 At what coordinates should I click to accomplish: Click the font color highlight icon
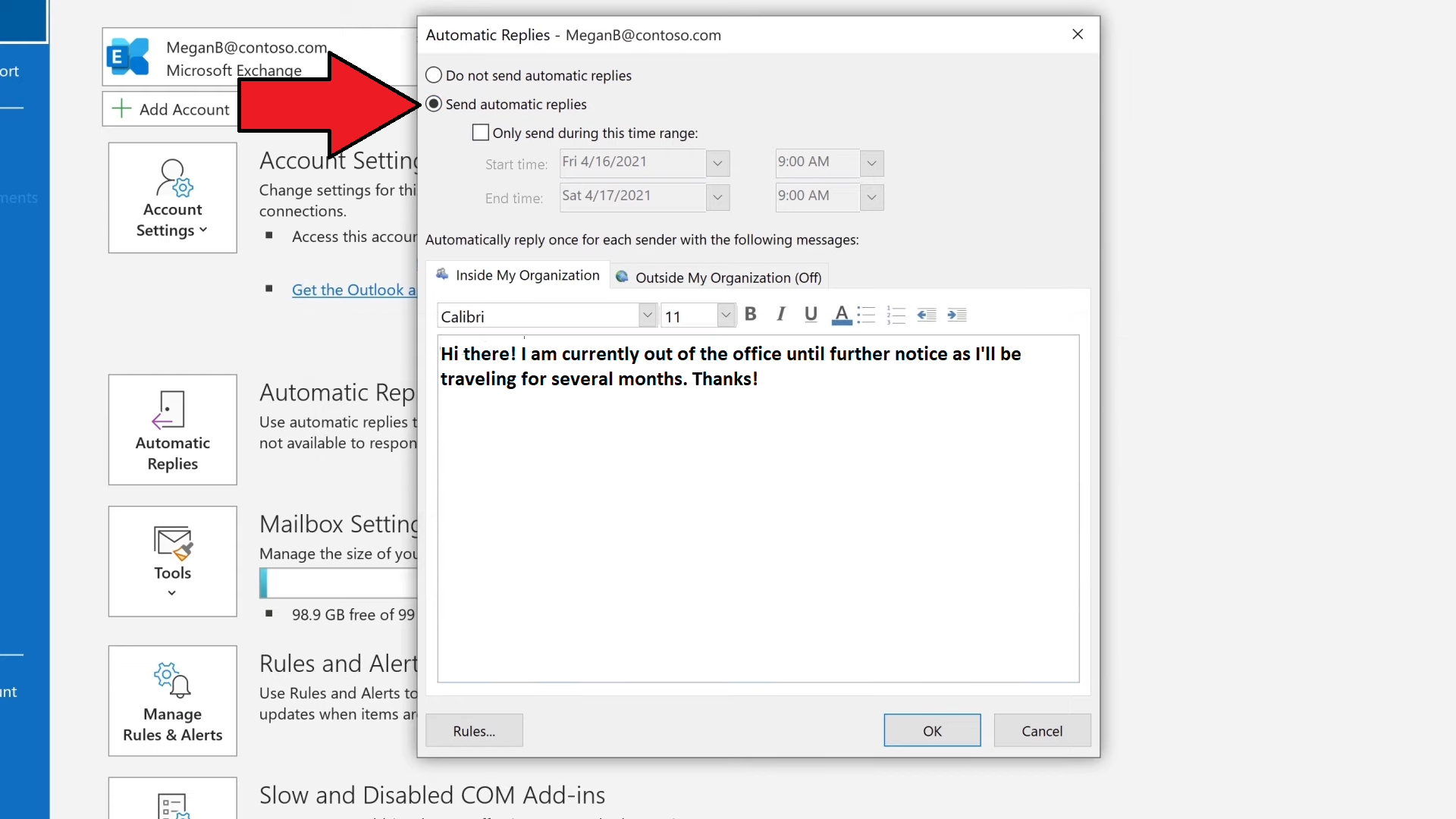pos(842,314)
